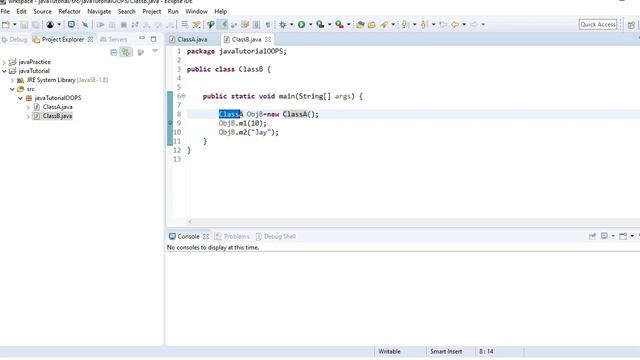Switch to the Debug view tab
This screenshot has height=360, width=640.
[15, 40]
